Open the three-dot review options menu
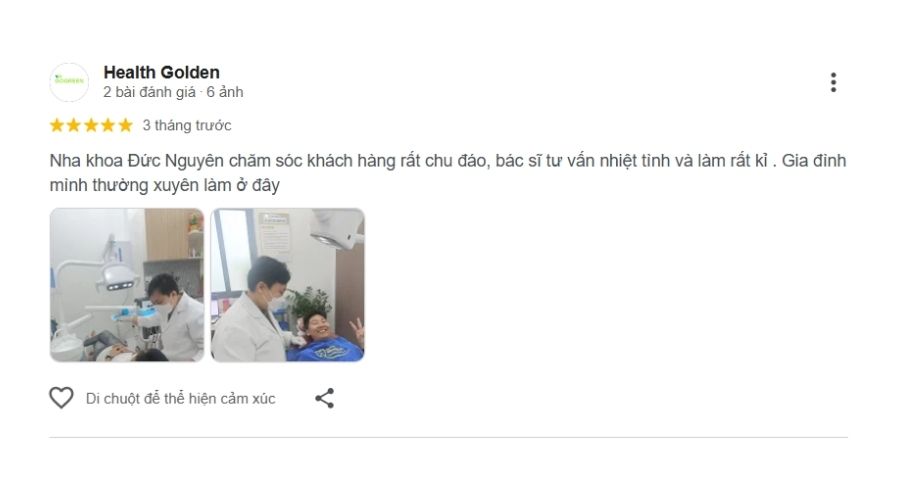The image size is (900, 500). point(833,82)
